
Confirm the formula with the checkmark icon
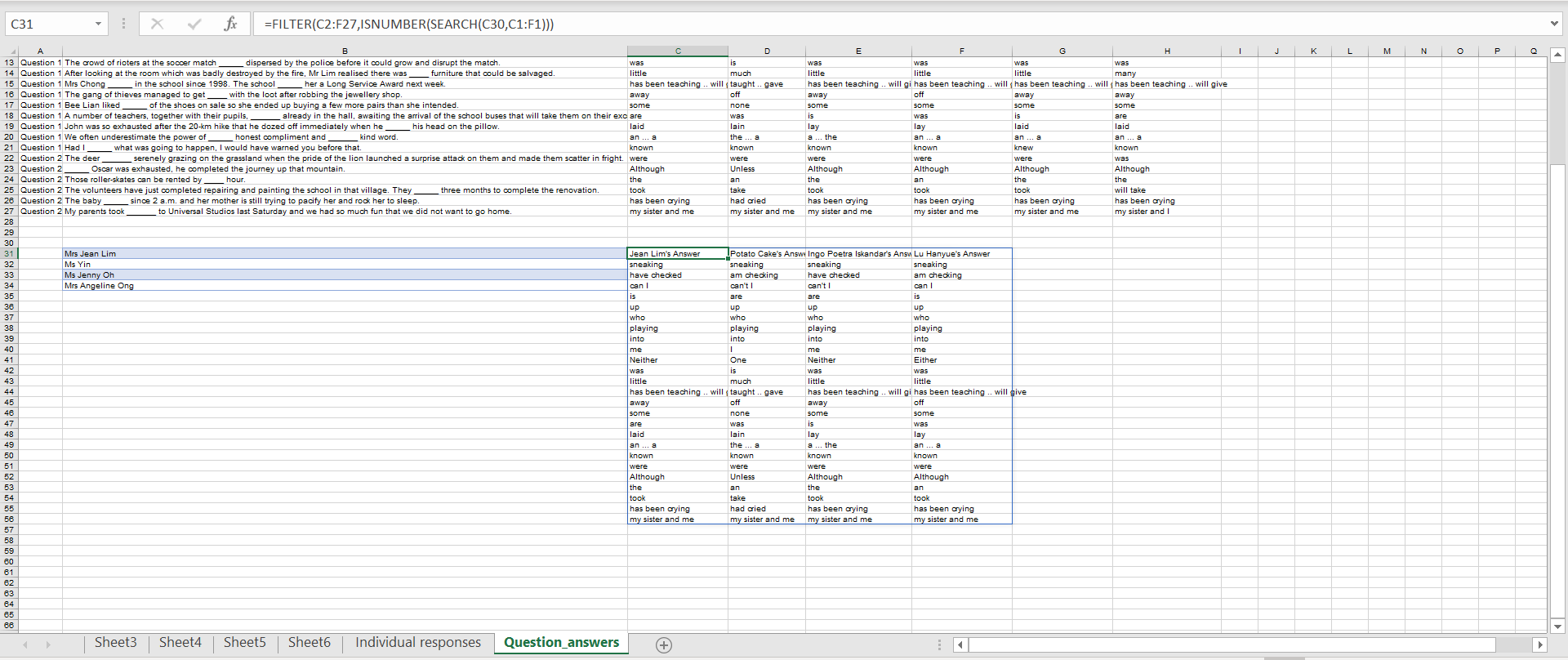click(x=194, y=24)
